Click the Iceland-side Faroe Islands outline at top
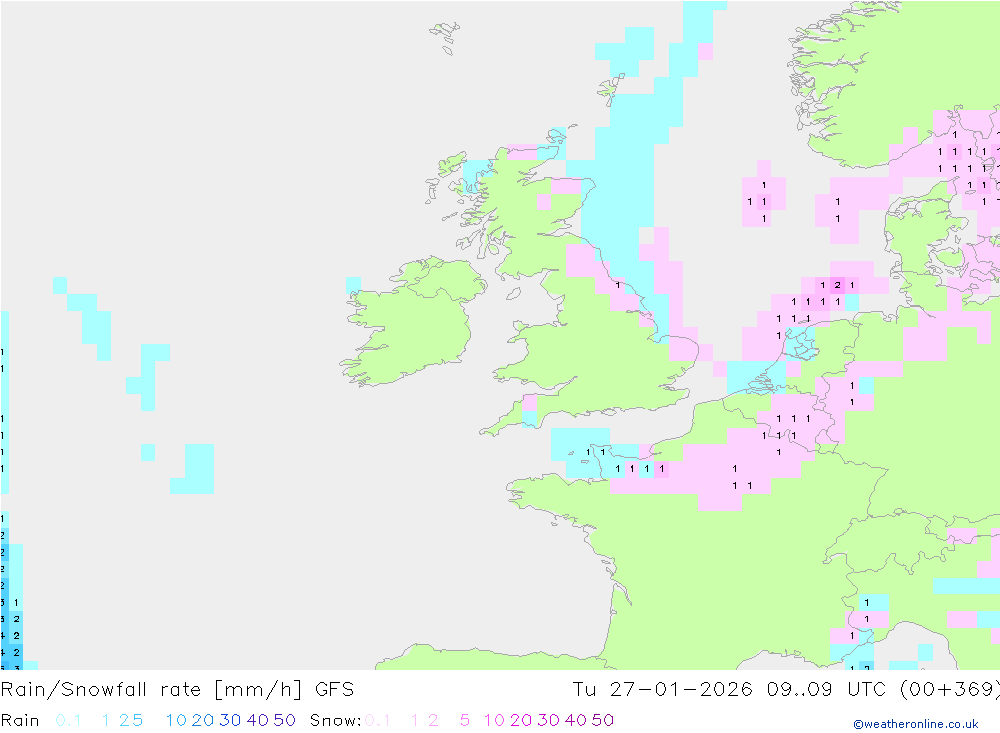The height and width of the screenshot is (733, 1000). tap(445, 37)
